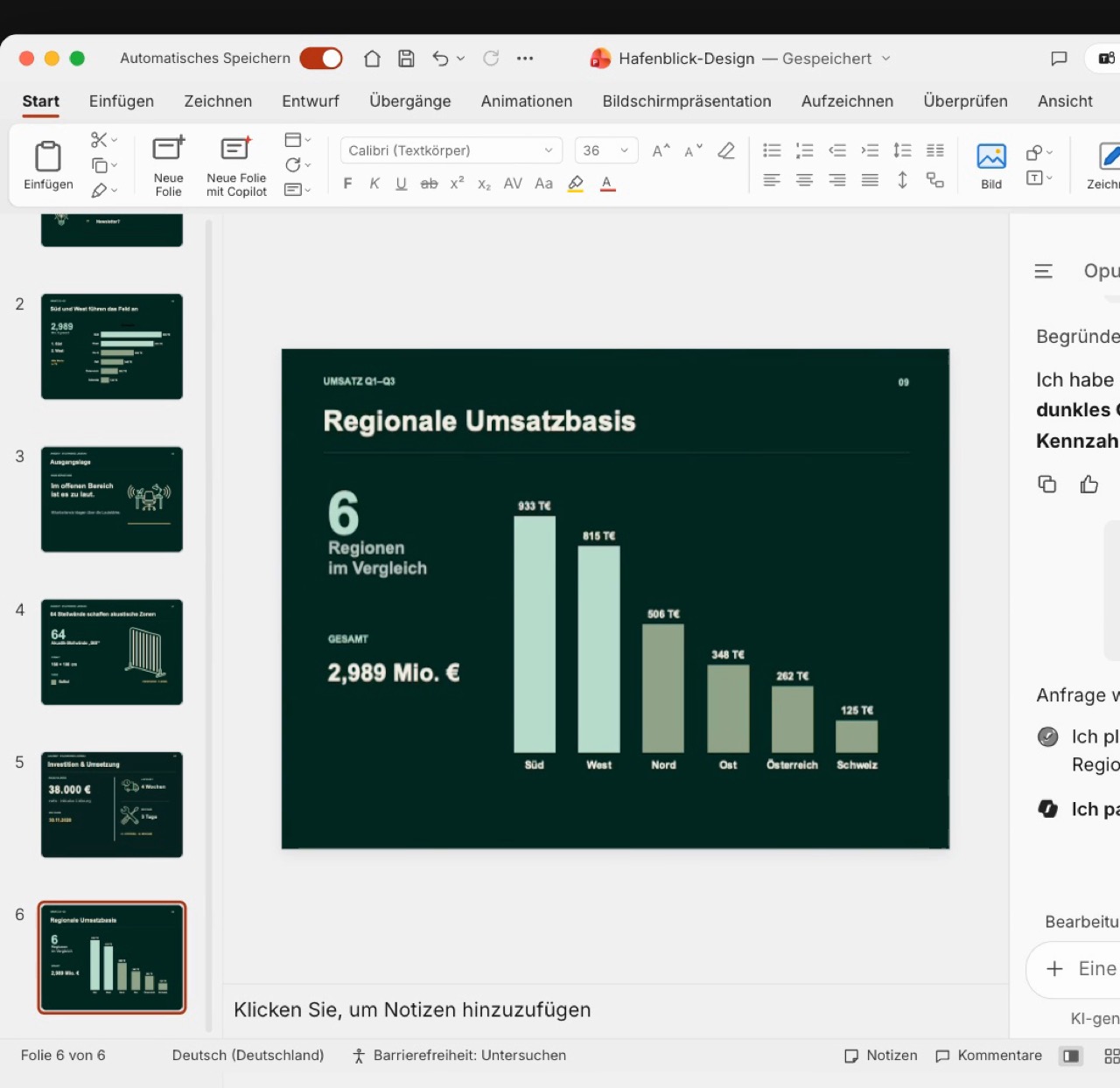Viewport: 1120px width, 1088px height.
Task: Insert a picture with Bild
Action: point(991,166)
